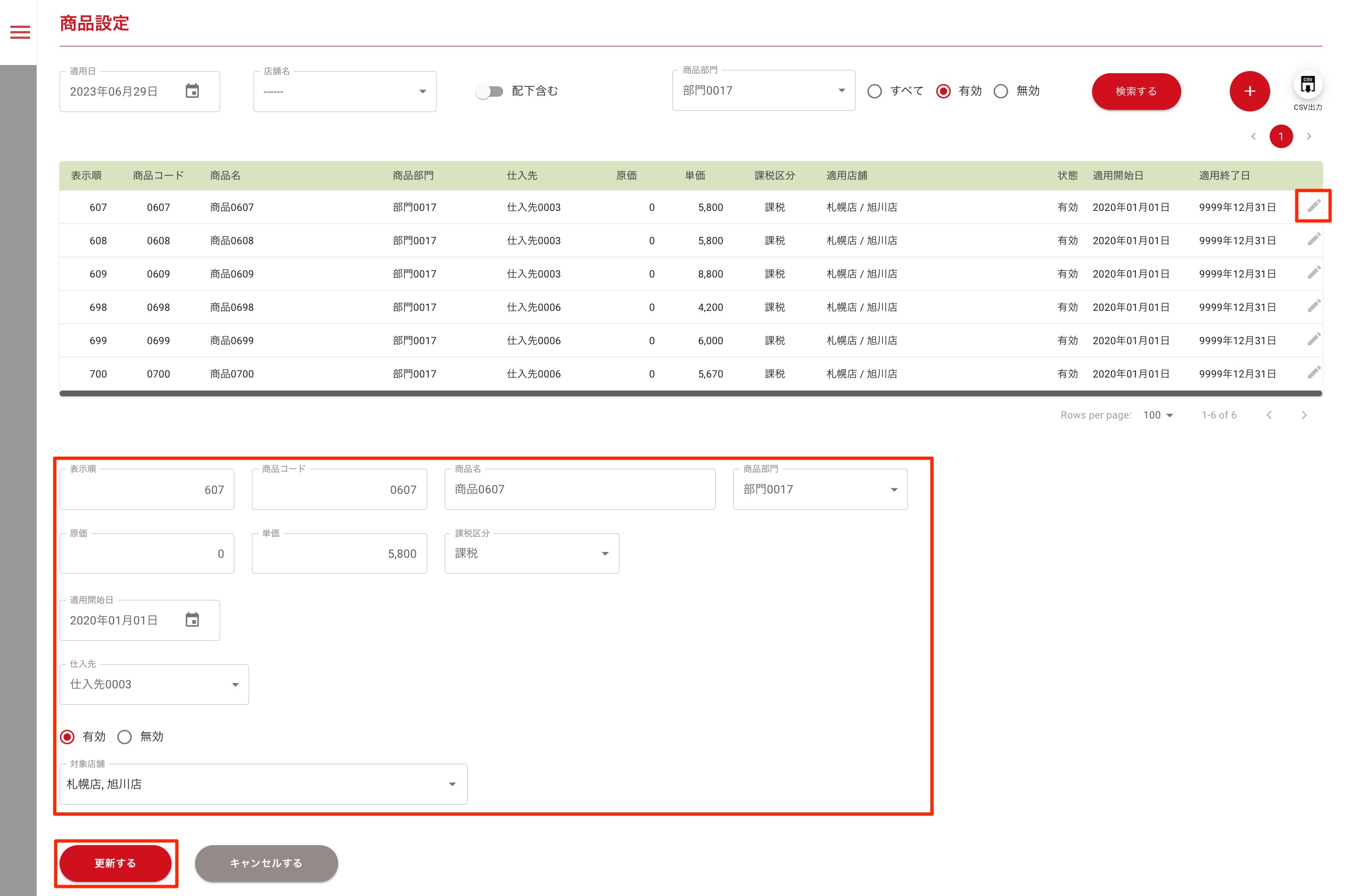1356x896 pixels.
Task: Click the 更新する update button
Action: pyautogui.click(x=115, y=863)
